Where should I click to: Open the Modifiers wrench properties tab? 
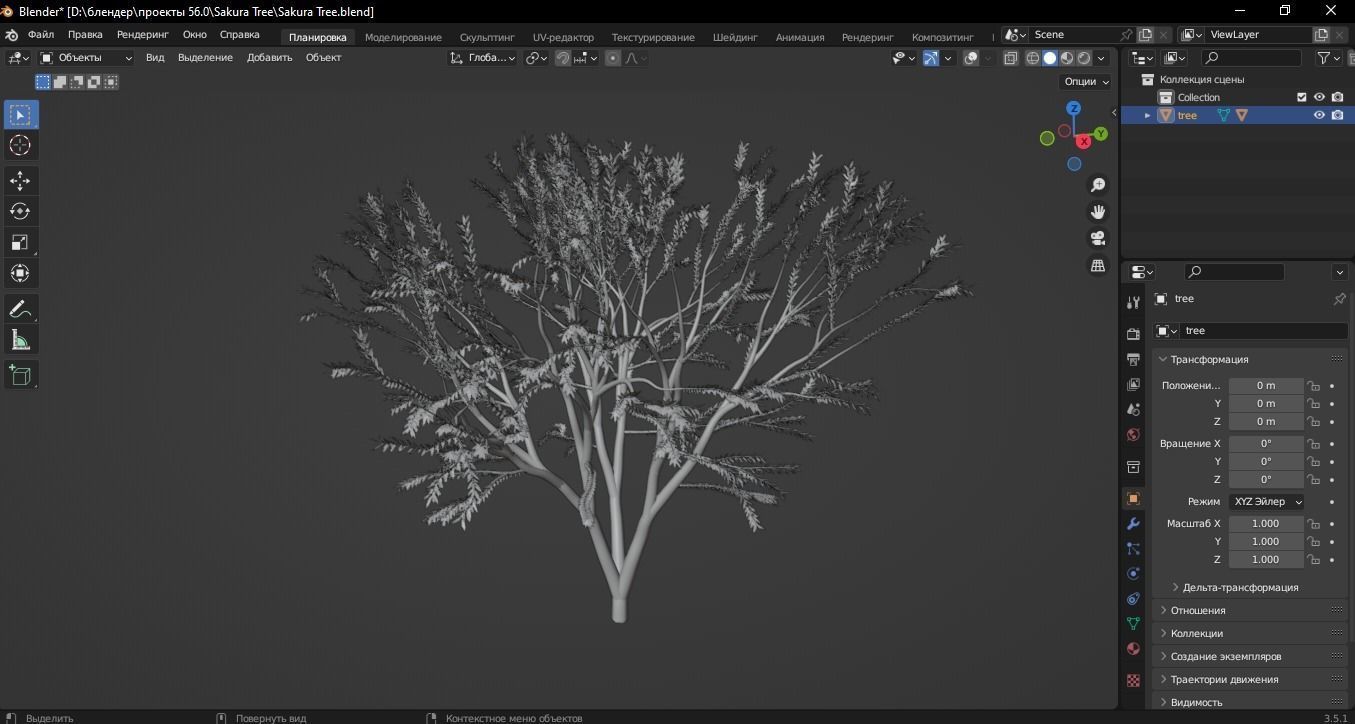pyautogui.click(x=1133, y=523)
